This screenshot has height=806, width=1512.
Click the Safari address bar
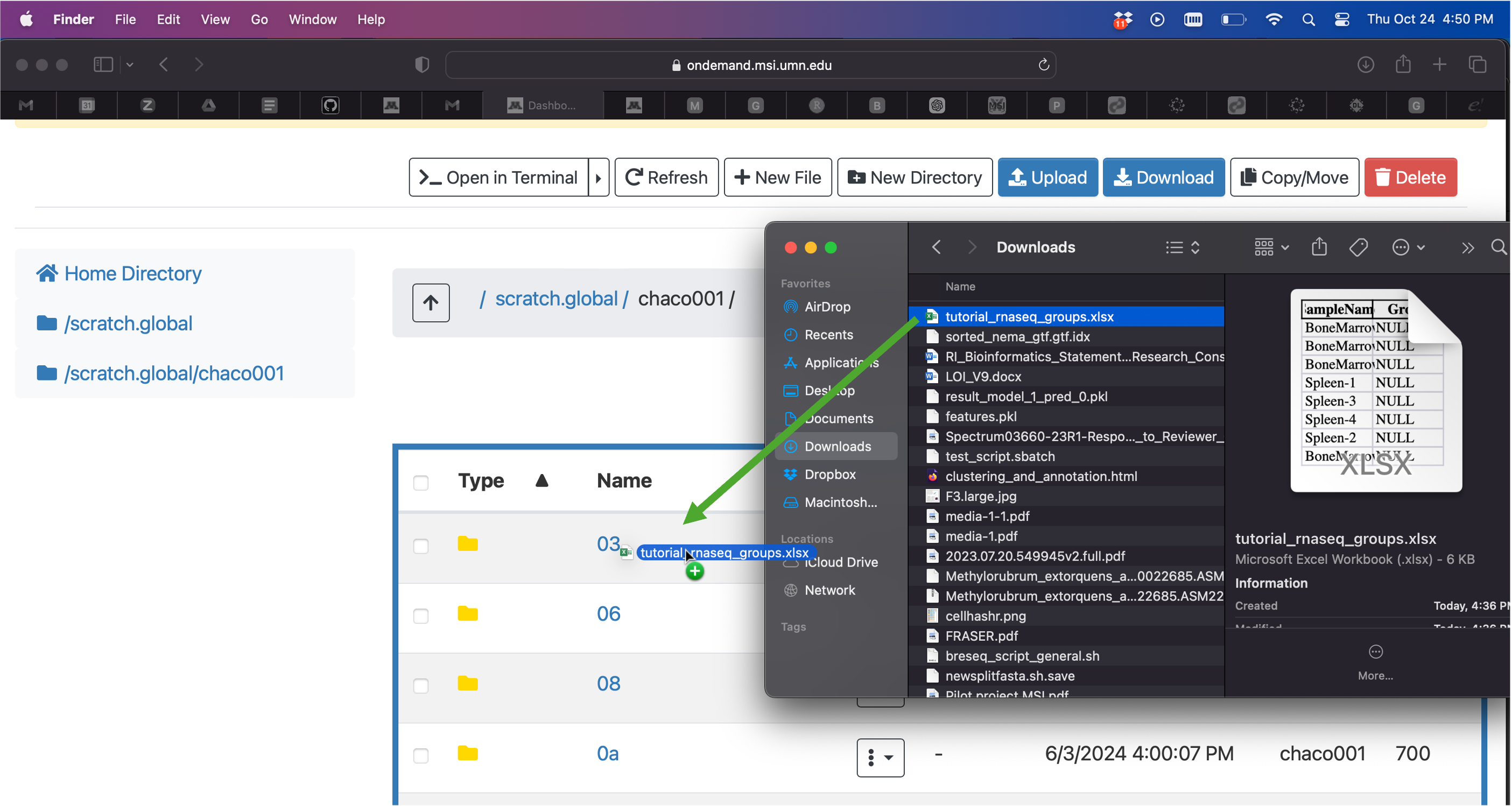click(x=751, y=65)
